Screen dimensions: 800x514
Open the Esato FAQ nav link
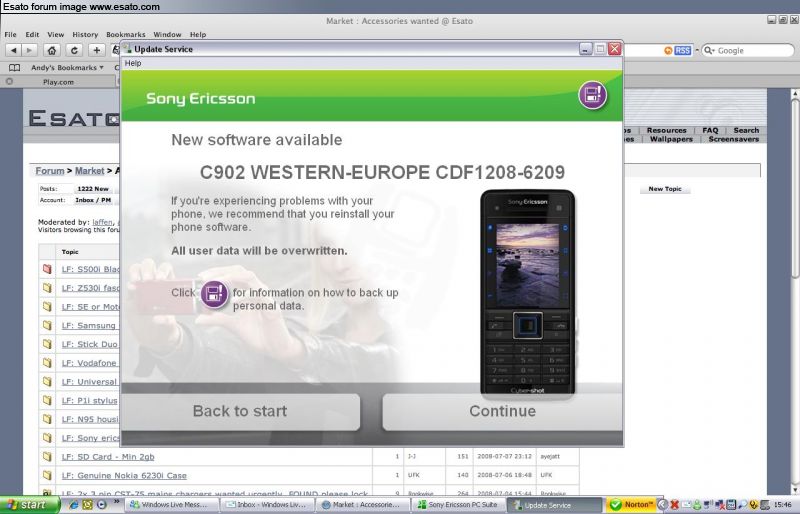coord(710,130)
